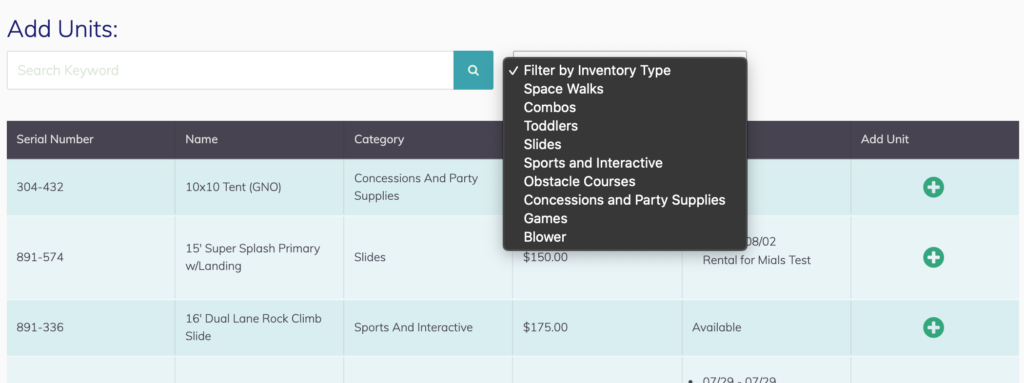
Task: Click the Available status text
Action: tap(716, 327)
